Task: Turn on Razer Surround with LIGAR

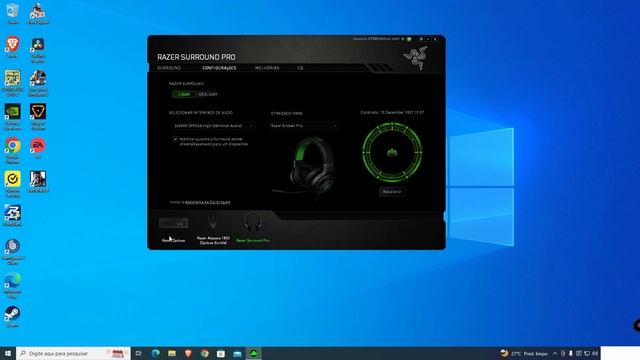Action: coord(184,94)
